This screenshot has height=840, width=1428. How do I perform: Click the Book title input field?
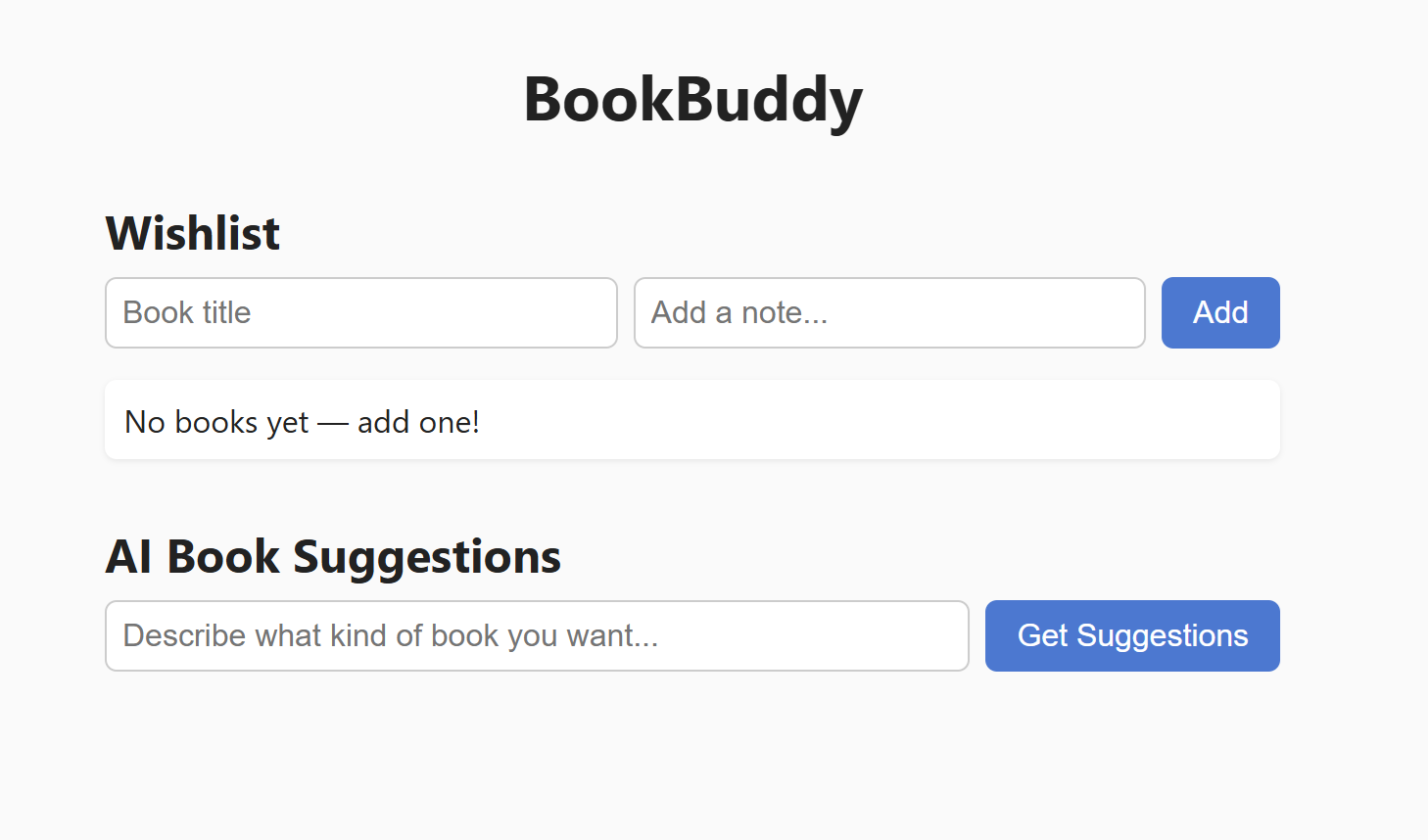point(360,312)
